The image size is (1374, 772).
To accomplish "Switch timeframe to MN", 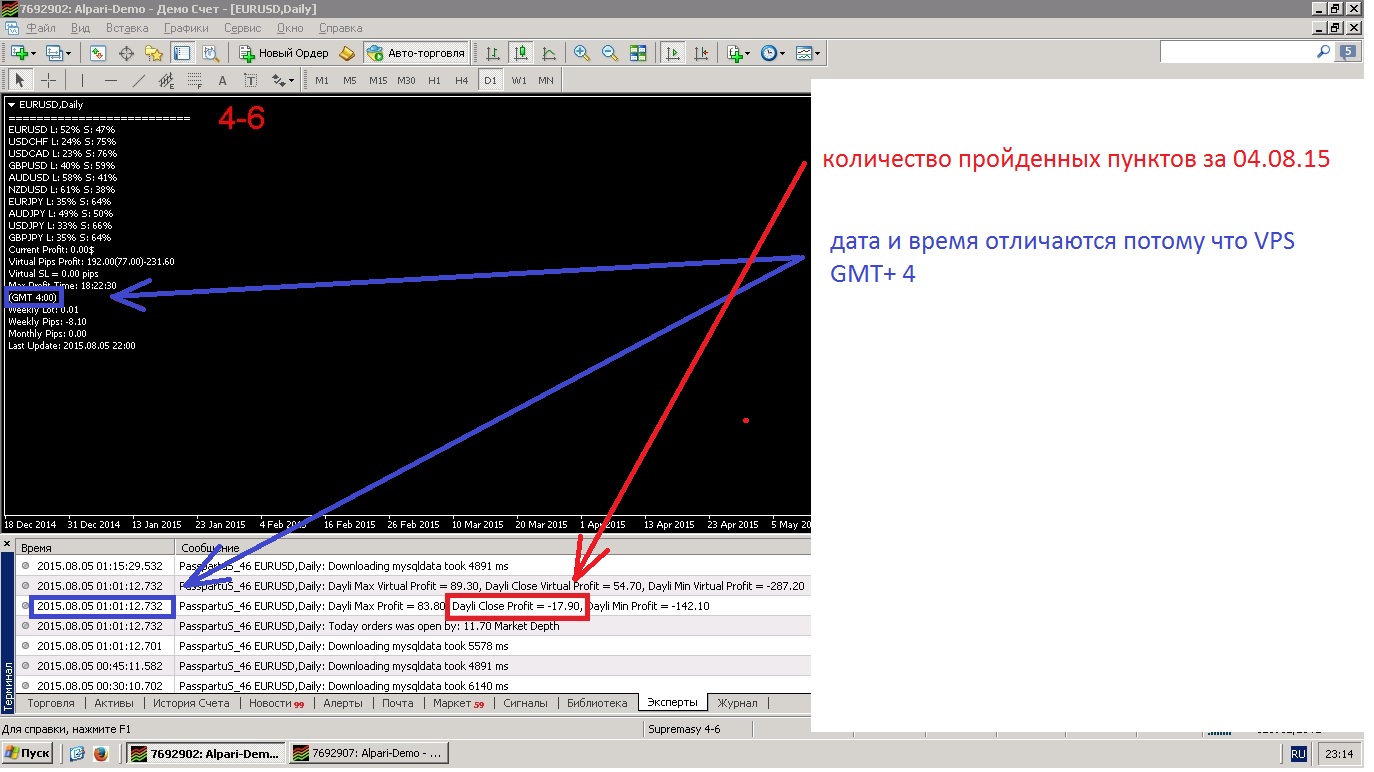I will pyautogui.click(x=546, y=80).
